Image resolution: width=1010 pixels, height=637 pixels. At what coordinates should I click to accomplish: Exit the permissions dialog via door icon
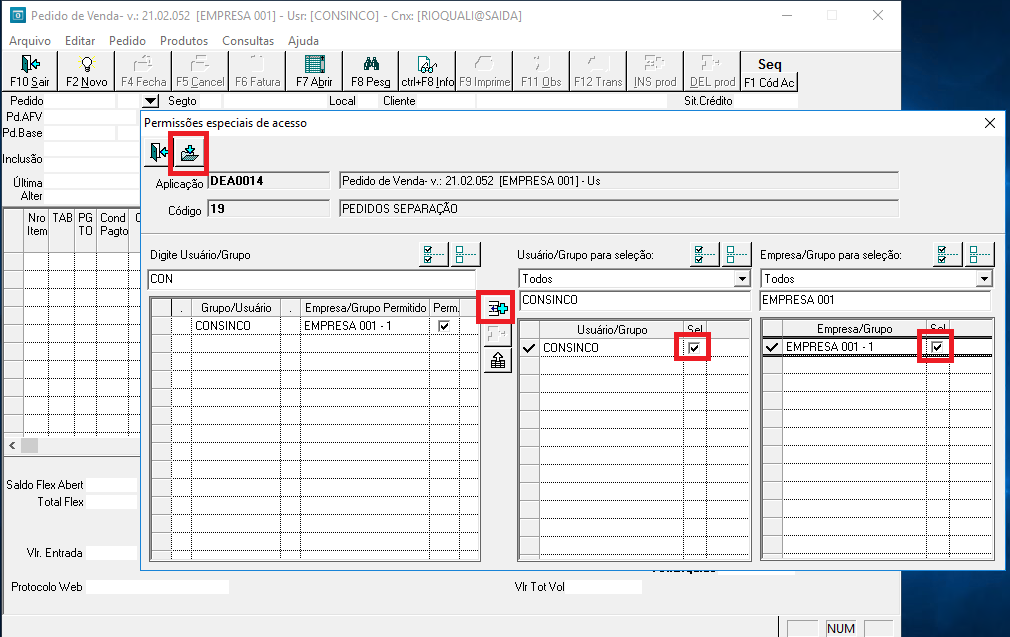click(x=158, y=153)
